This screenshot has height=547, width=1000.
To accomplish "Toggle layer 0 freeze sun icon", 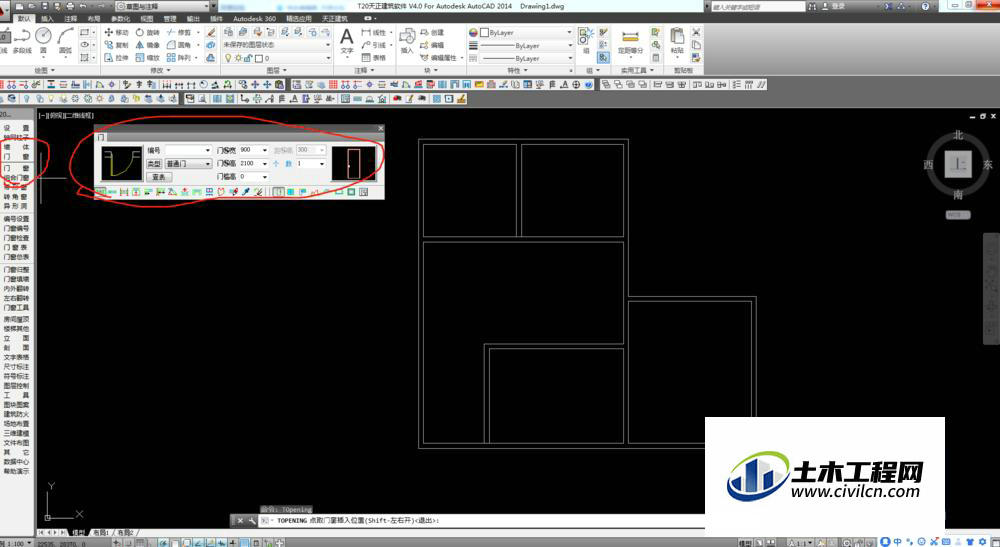I will click(x=239, y=58).
